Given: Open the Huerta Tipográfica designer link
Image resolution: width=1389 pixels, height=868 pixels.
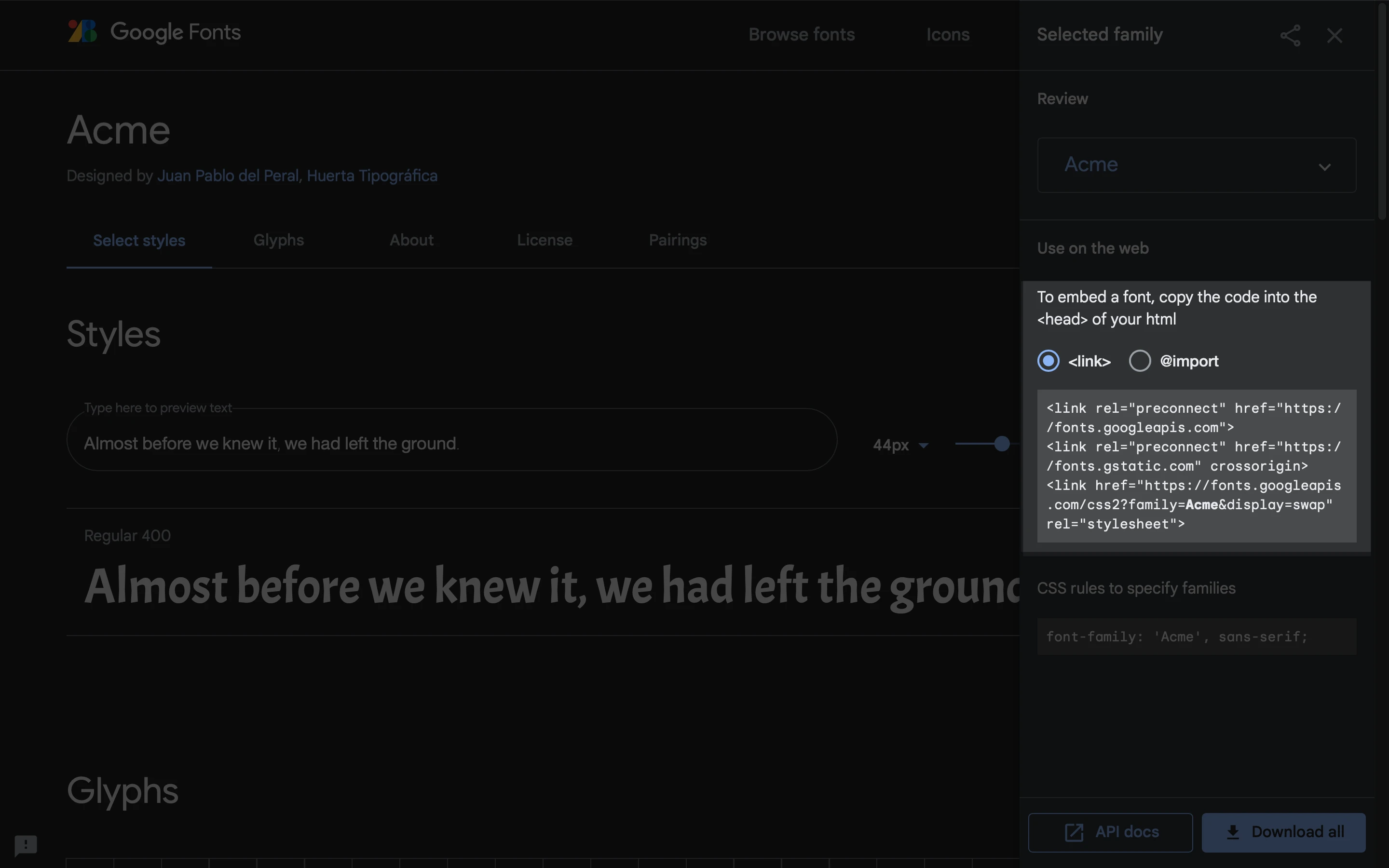Looking at the screenshot, I should point(372,176).
